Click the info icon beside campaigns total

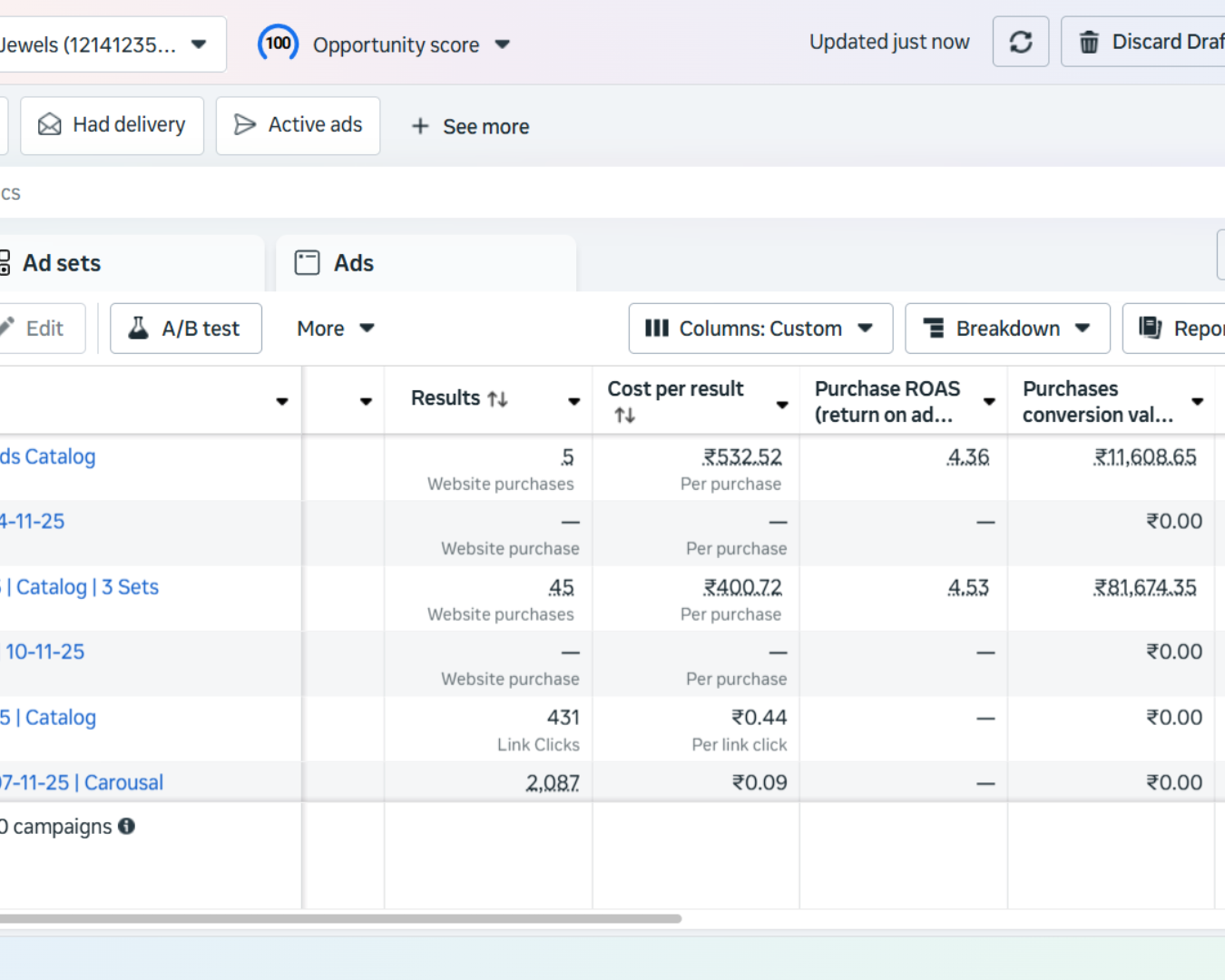point(127,826)
